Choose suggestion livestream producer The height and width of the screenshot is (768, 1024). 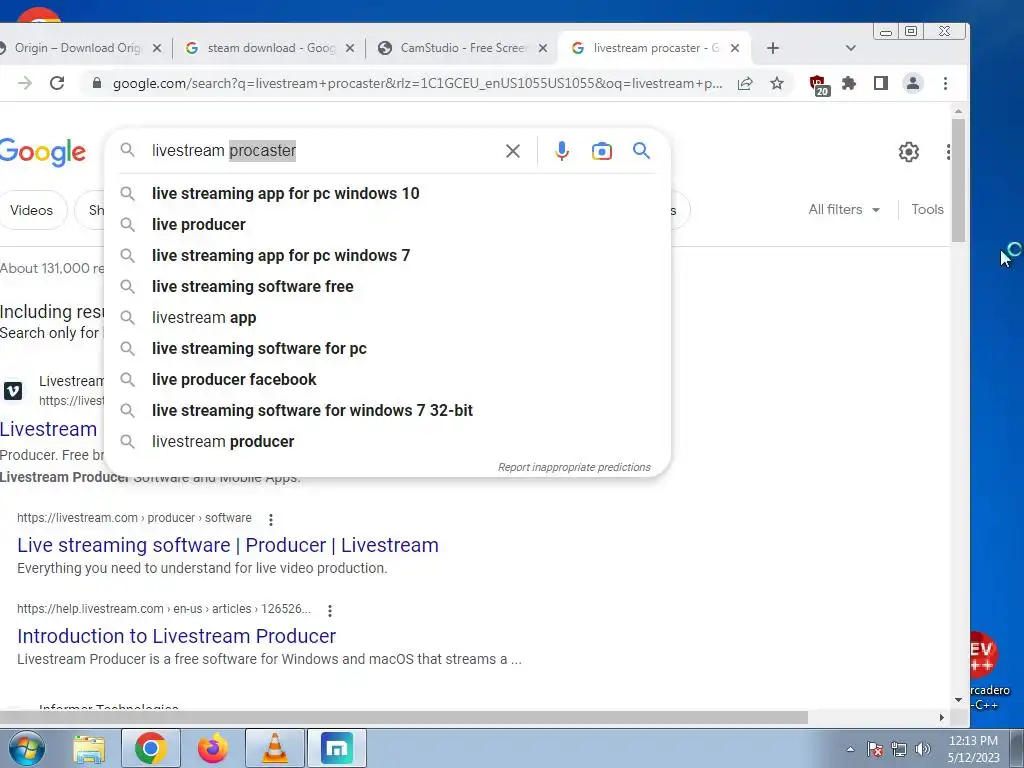pyautogui.click(x=388, y=442)
